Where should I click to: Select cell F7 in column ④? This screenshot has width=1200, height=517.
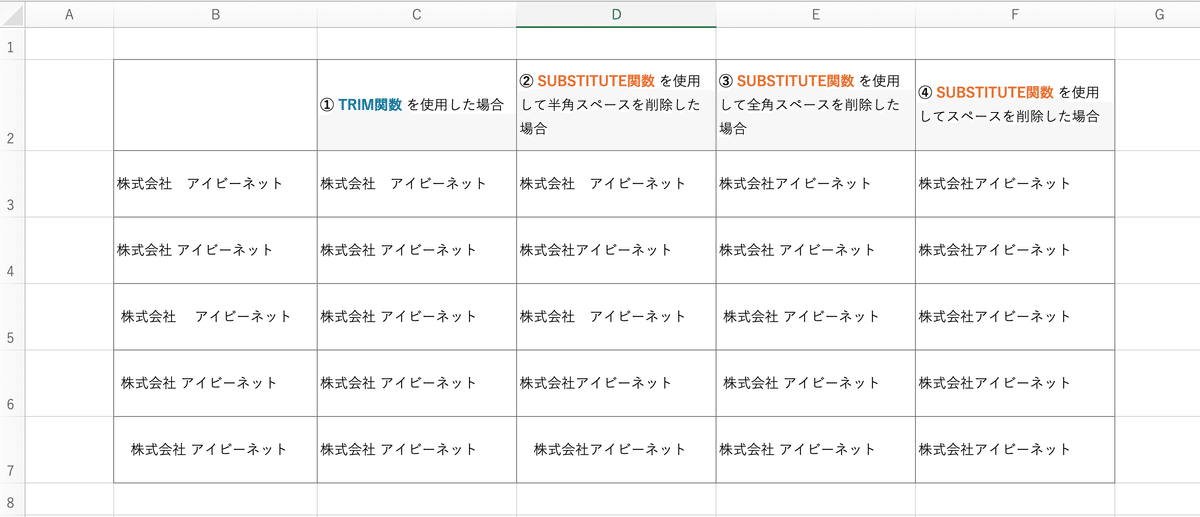[1014, 450]
